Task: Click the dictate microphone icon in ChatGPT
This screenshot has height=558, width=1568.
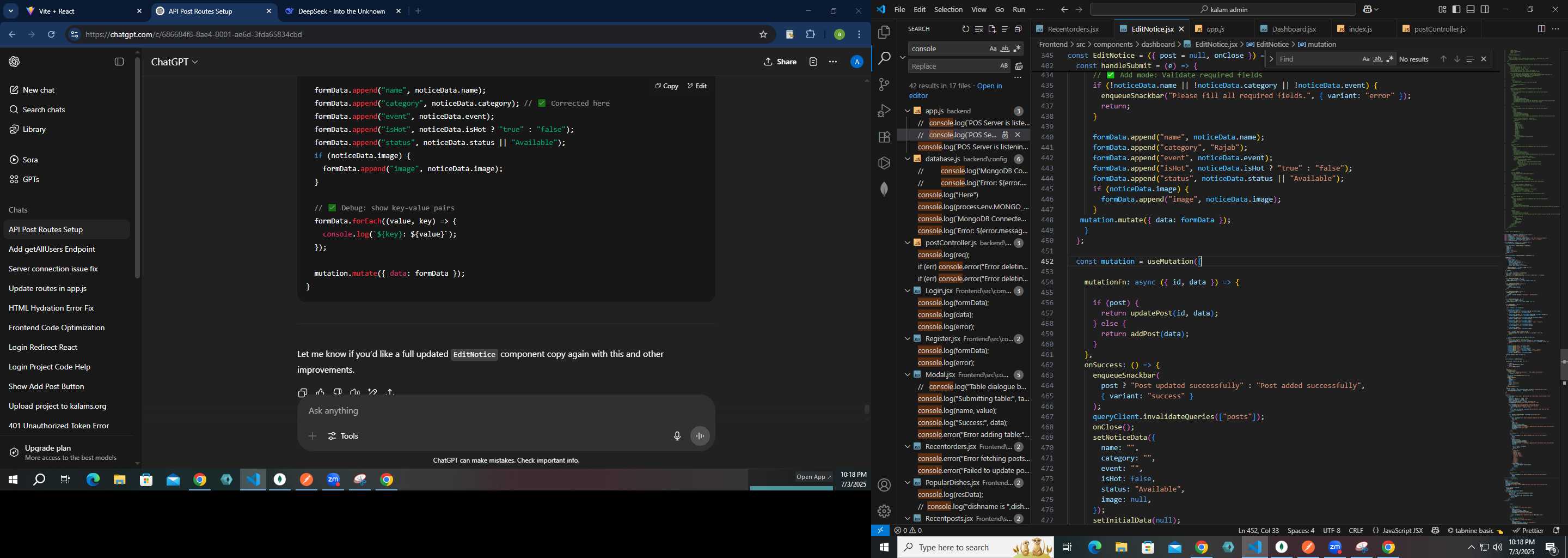Action: [677, 436]
